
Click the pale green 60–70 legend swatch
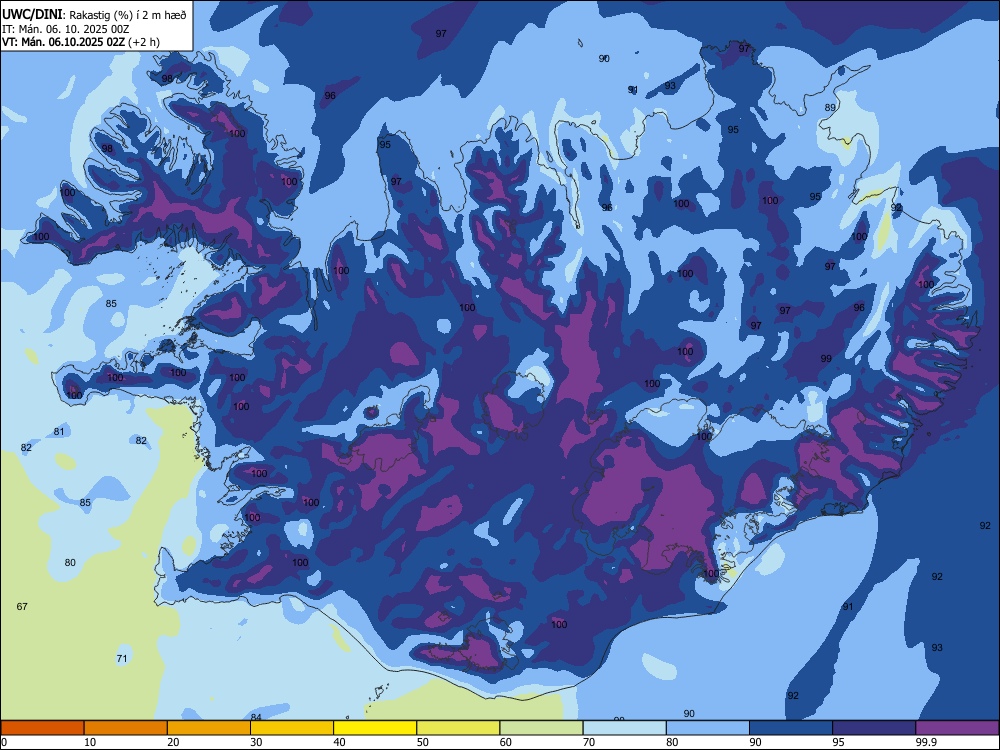point(541,728)
